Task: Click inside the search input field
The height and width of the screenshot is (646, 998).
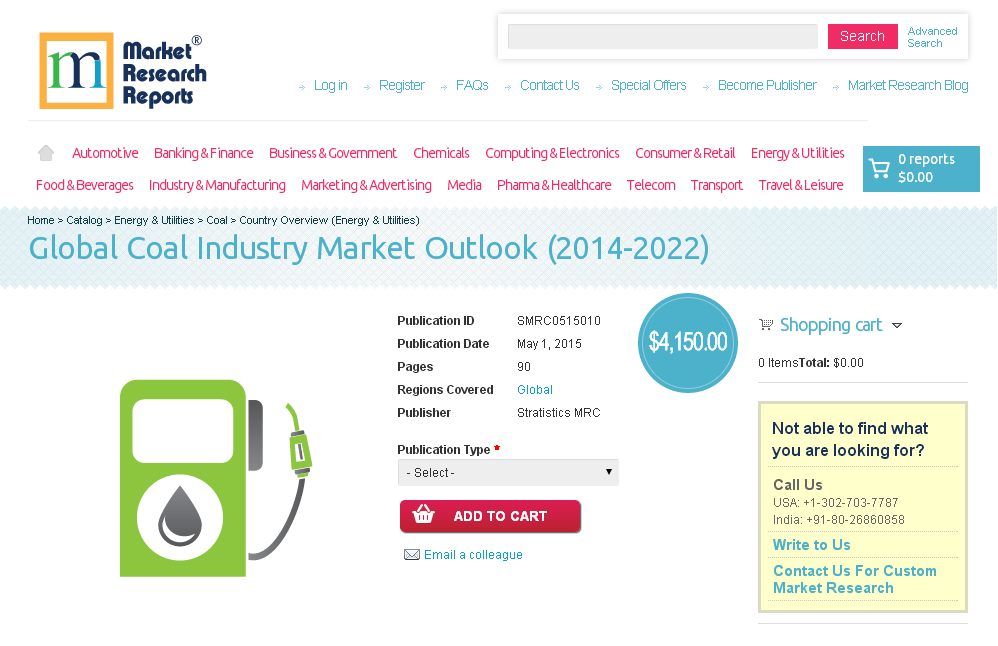Action: [662, 36]
